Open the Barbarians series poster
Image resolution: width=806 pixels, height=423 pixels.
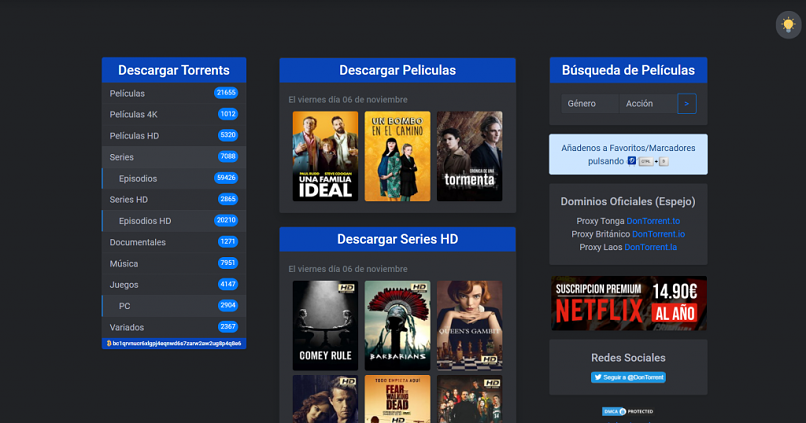397,325
